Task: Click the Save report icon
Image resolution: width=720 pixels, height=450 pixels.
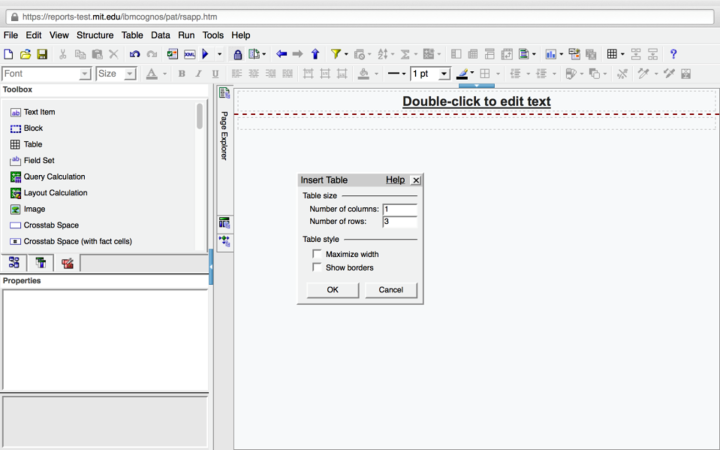Action: pos(42,54)
